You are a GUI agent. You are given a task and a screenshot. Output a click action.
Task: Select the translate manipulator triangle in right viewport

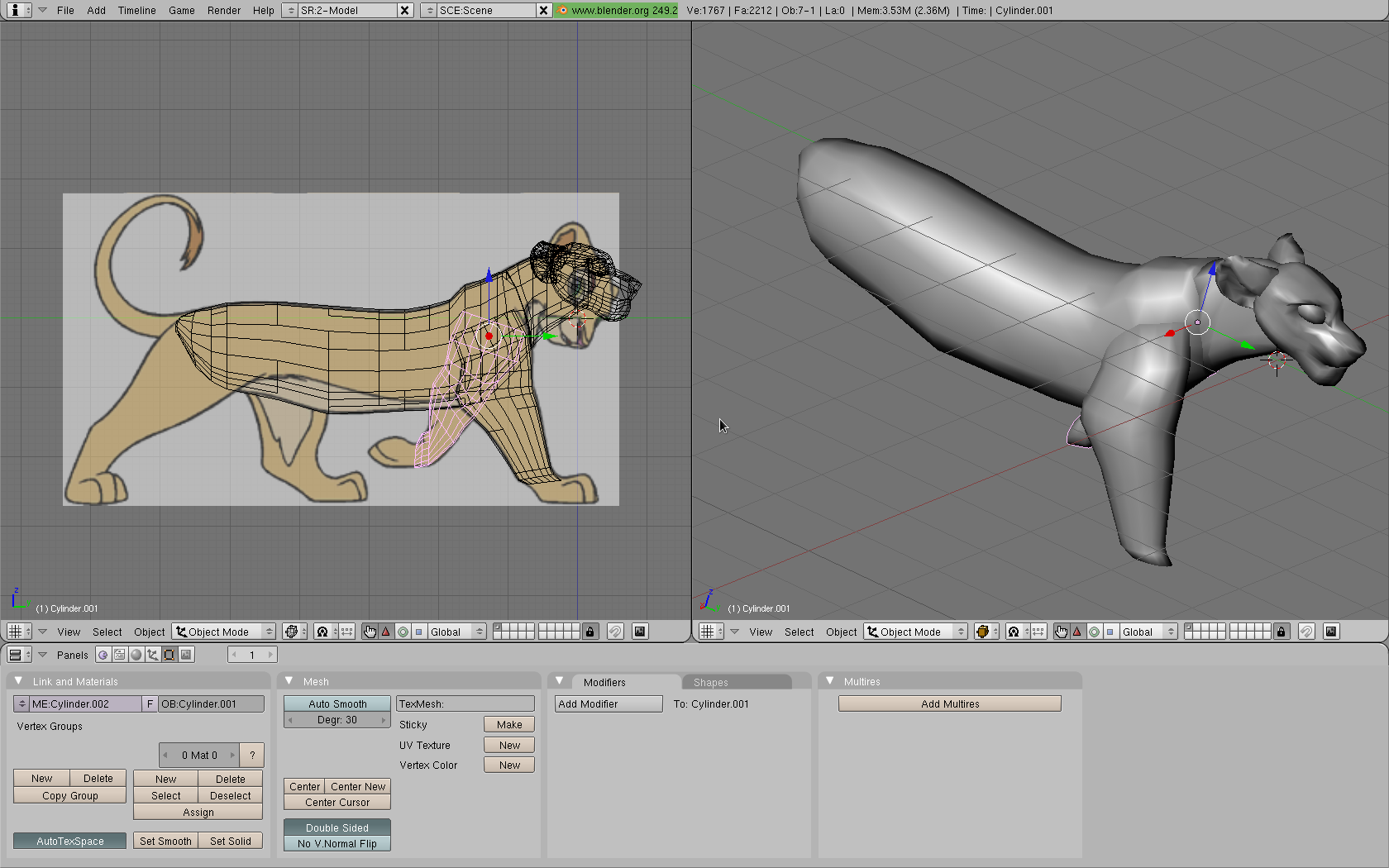click(x=1077, y=632)
